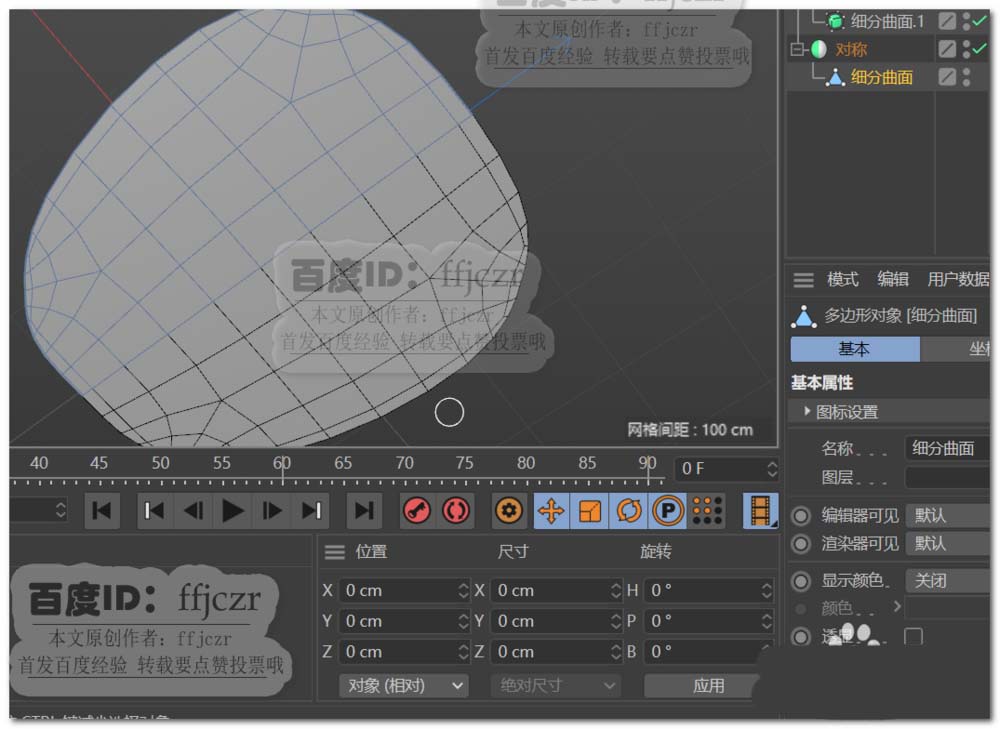1000x729 pixels.
Task: Play the animation forwards
Action: tap(232, 511)
